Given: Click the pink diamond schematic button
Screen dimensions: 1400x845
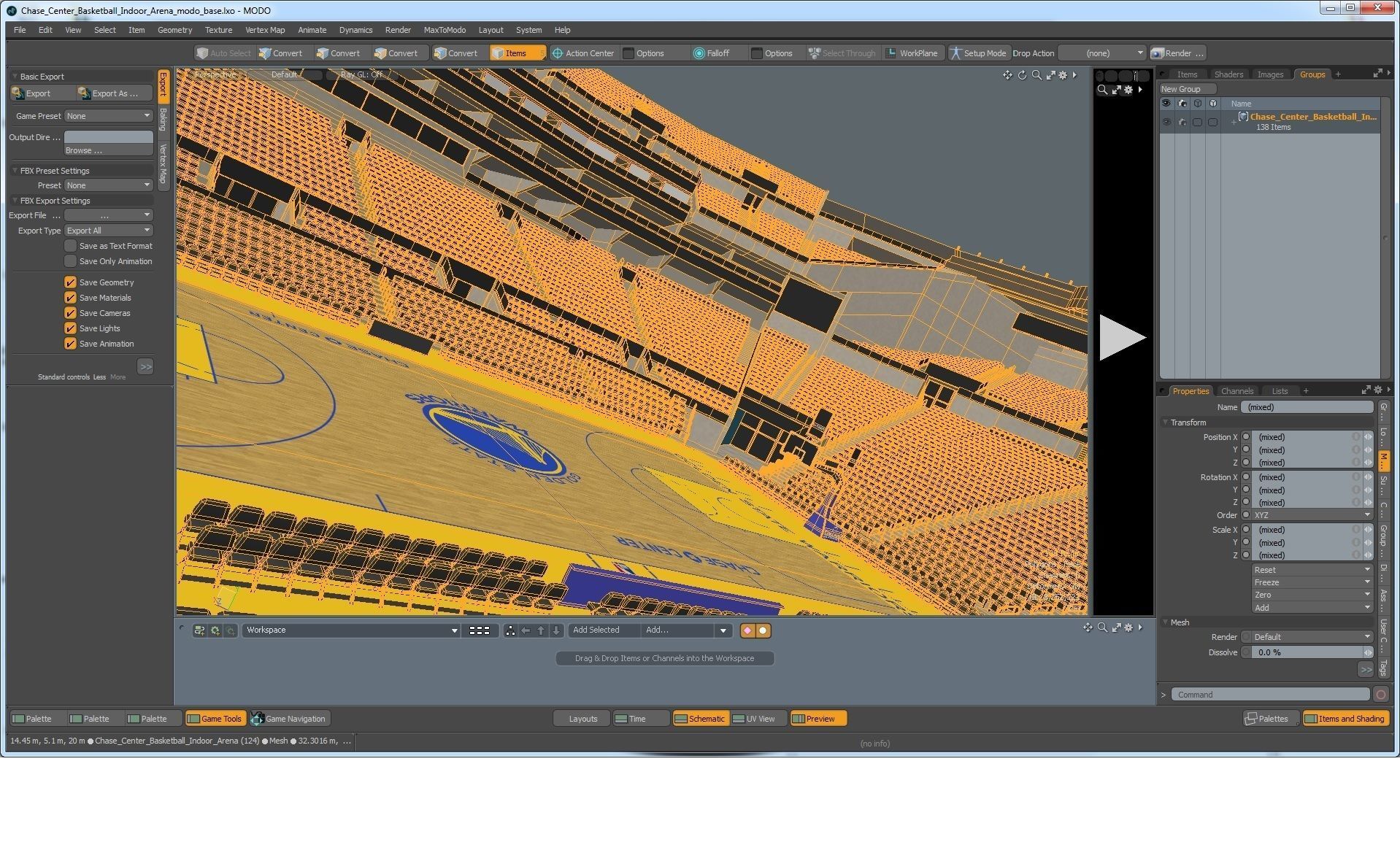Looking at the screenshot, I should pos(747,630).
